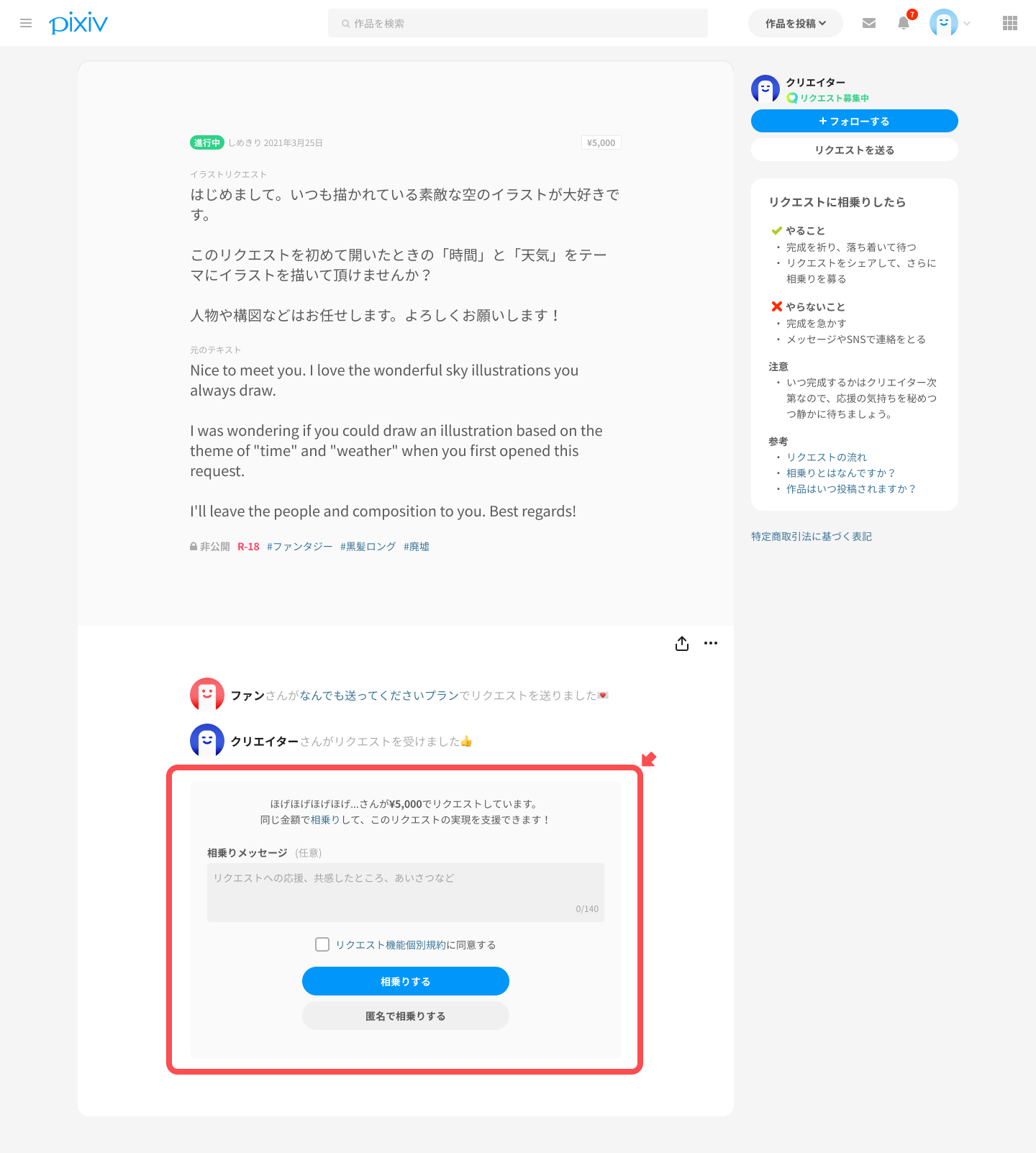
Task: Open the apps grid icon
Action: pyautogui.click(x=1010, y=23)
